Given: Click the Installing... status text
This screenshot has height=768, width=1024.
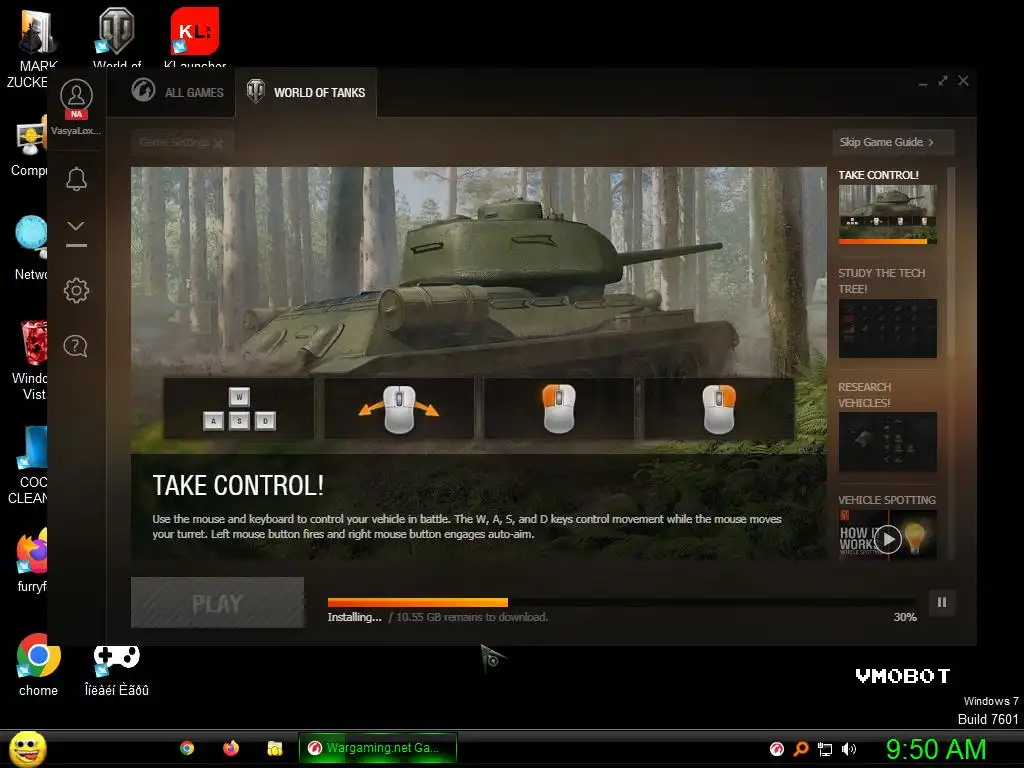Looking at the screenshot, I should 355,617.
